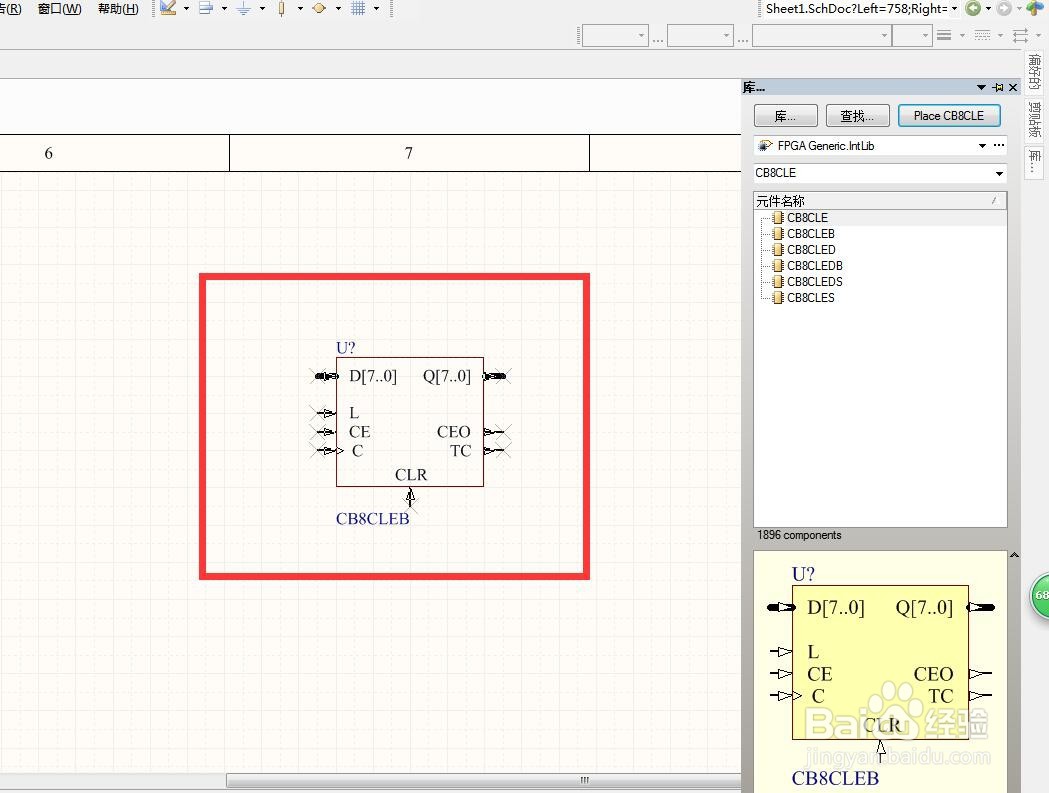
Task: Click the arrow style icon
Action: [x=1020, y=35]
